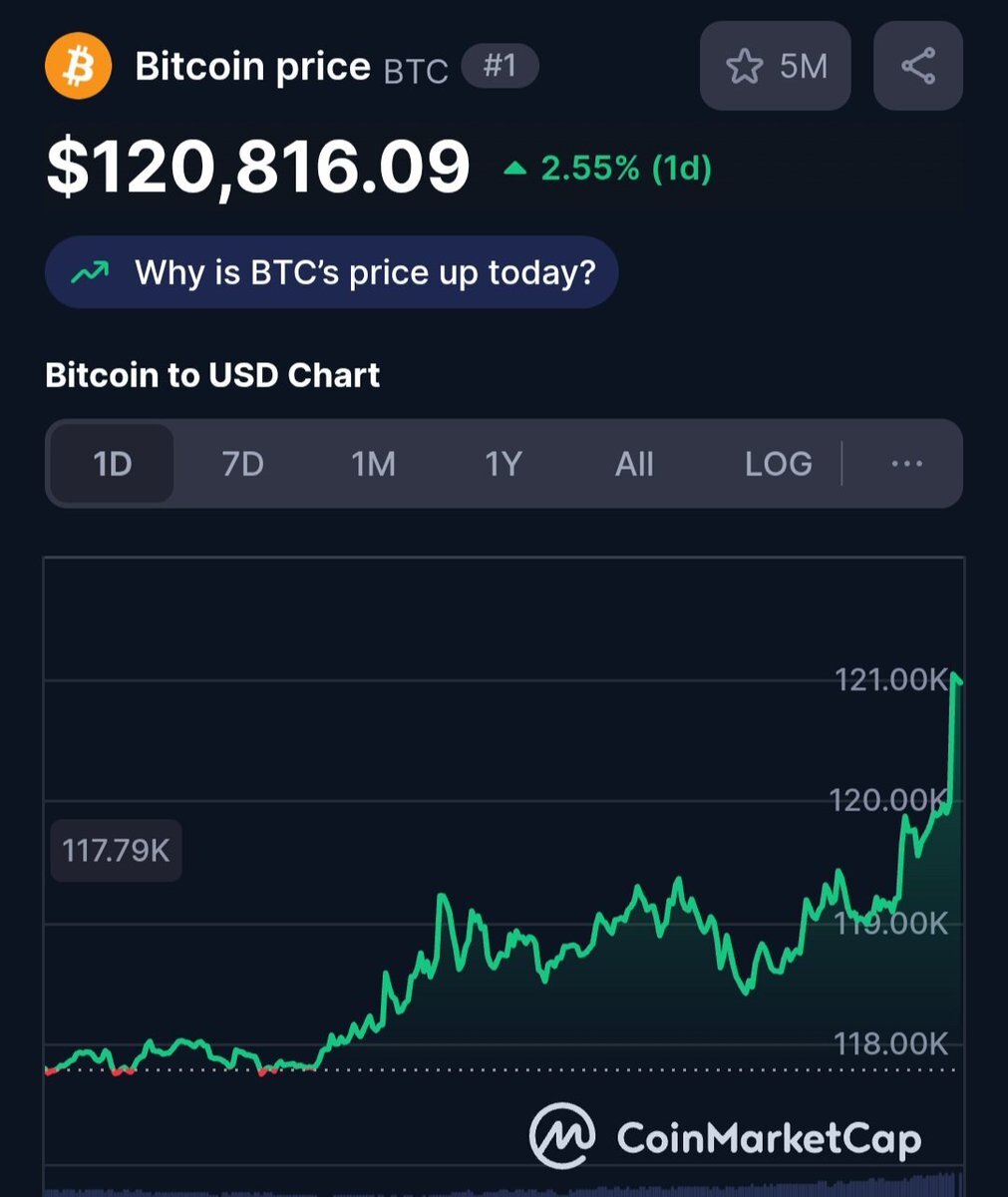Tap the green trending-up arrow icon

coord(91,271)
